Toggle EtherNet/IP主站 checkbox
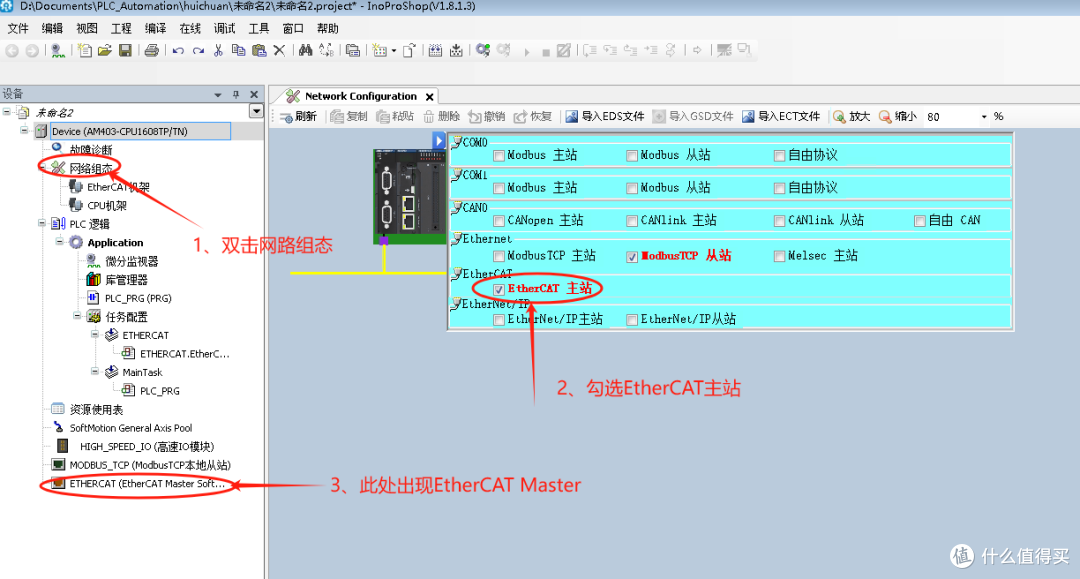The height and width of the screenshot is (579, 1080). (499, 320)
